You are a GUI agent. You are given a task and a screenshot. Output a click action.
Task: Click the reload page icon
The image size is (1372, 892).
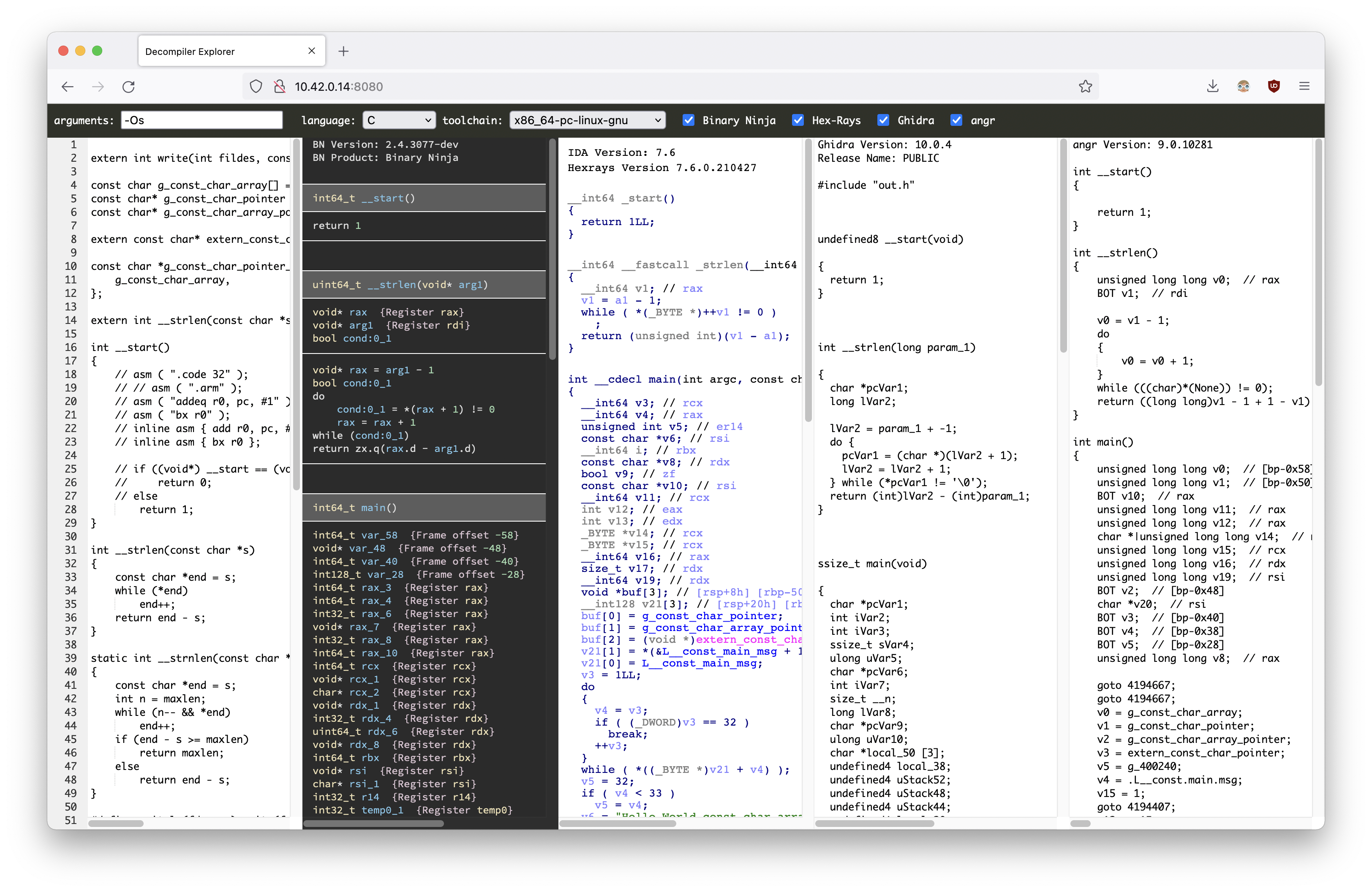click(128, 87)
